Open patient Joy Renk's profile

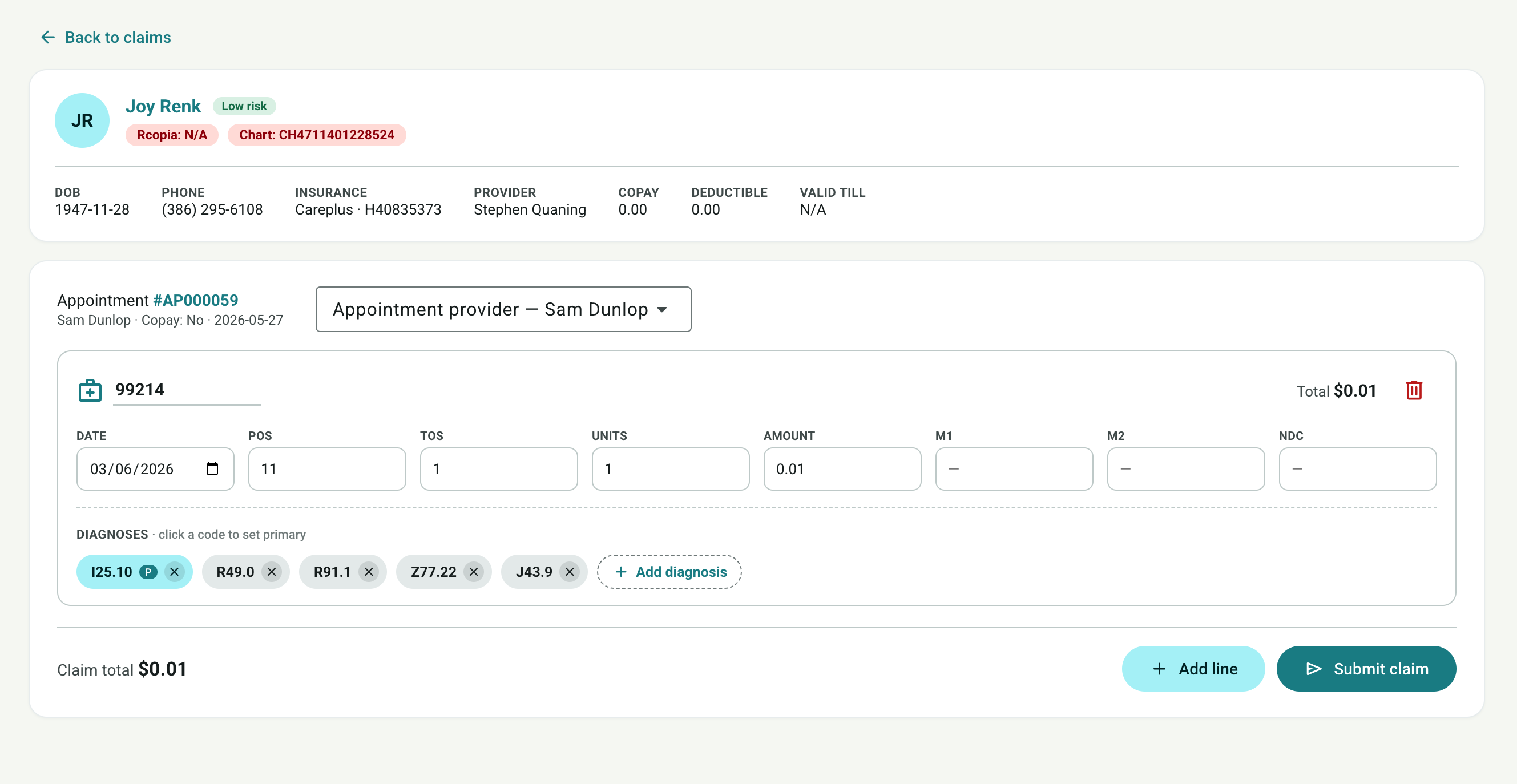[163, 106]
